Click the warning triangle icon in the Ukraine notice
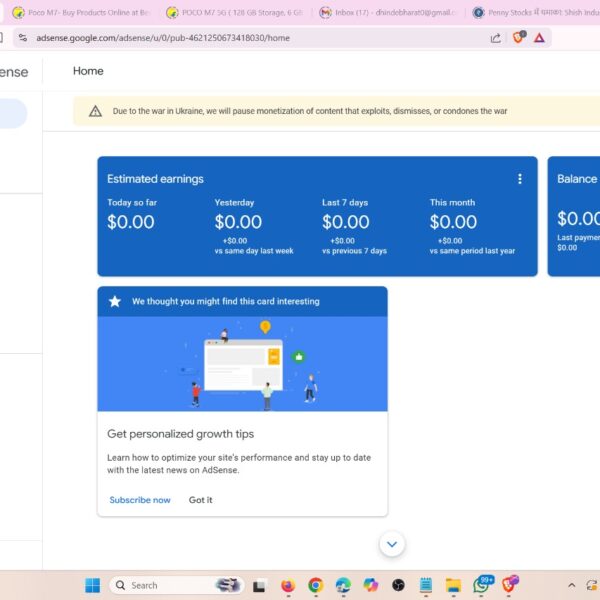 point(95,111)
